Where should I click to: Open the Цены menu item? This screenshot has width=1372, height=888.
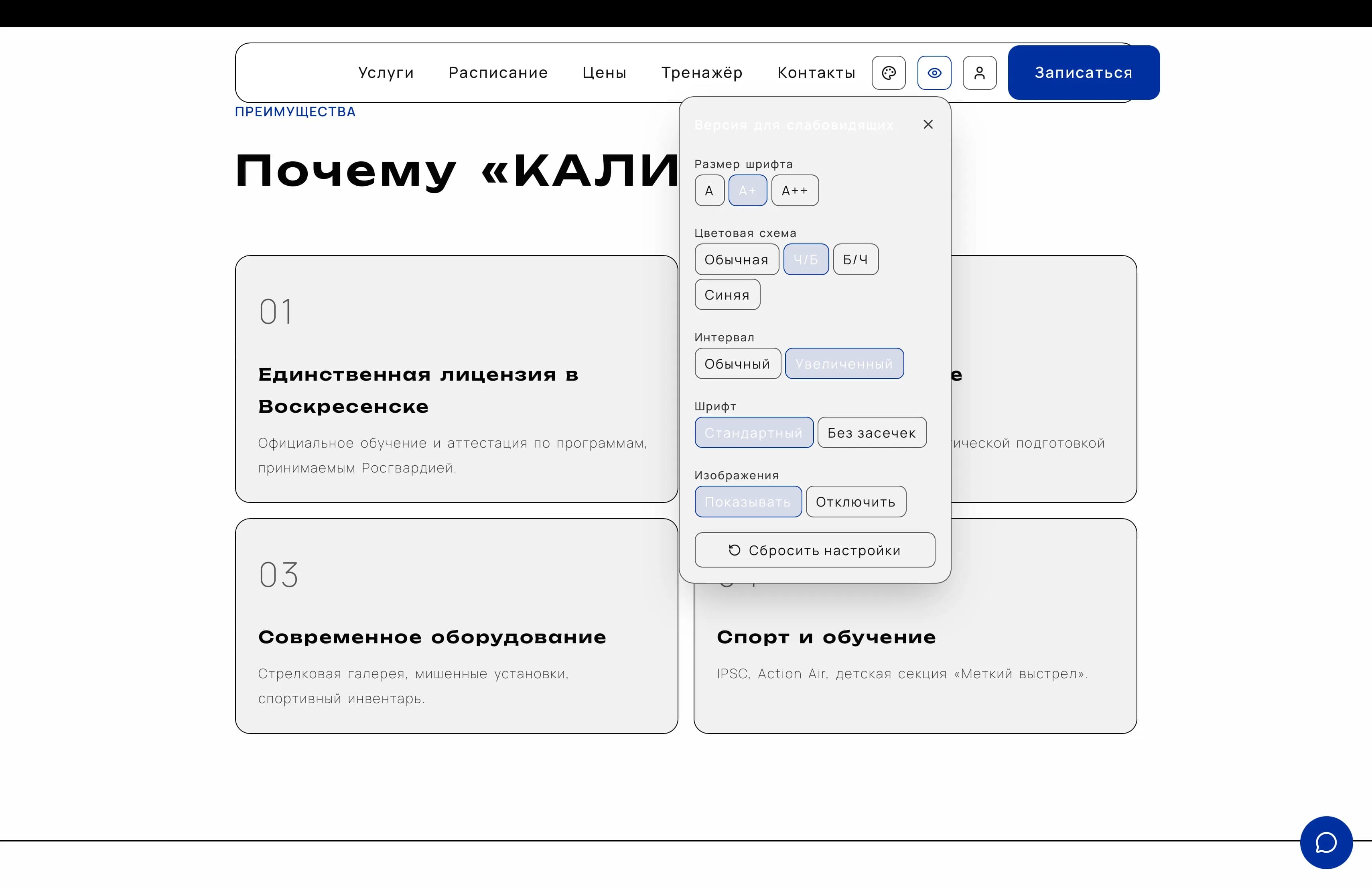point(604,73)
